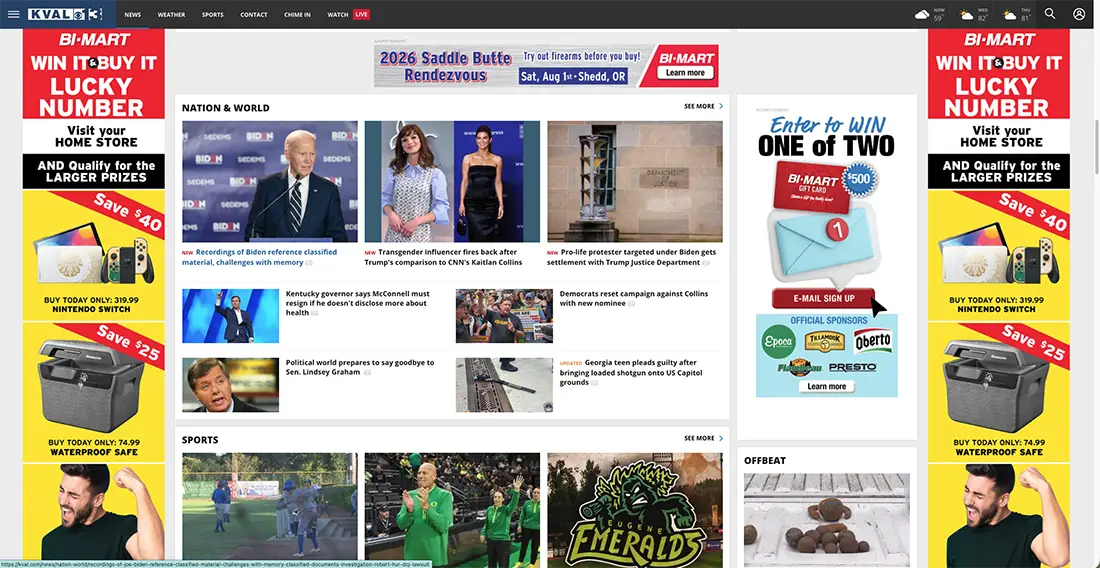Image resolution: width=1100 pixels, height=568 pixels.
Task: Click Learn more on Saddle Butte banner
Action: coord(685,73)
